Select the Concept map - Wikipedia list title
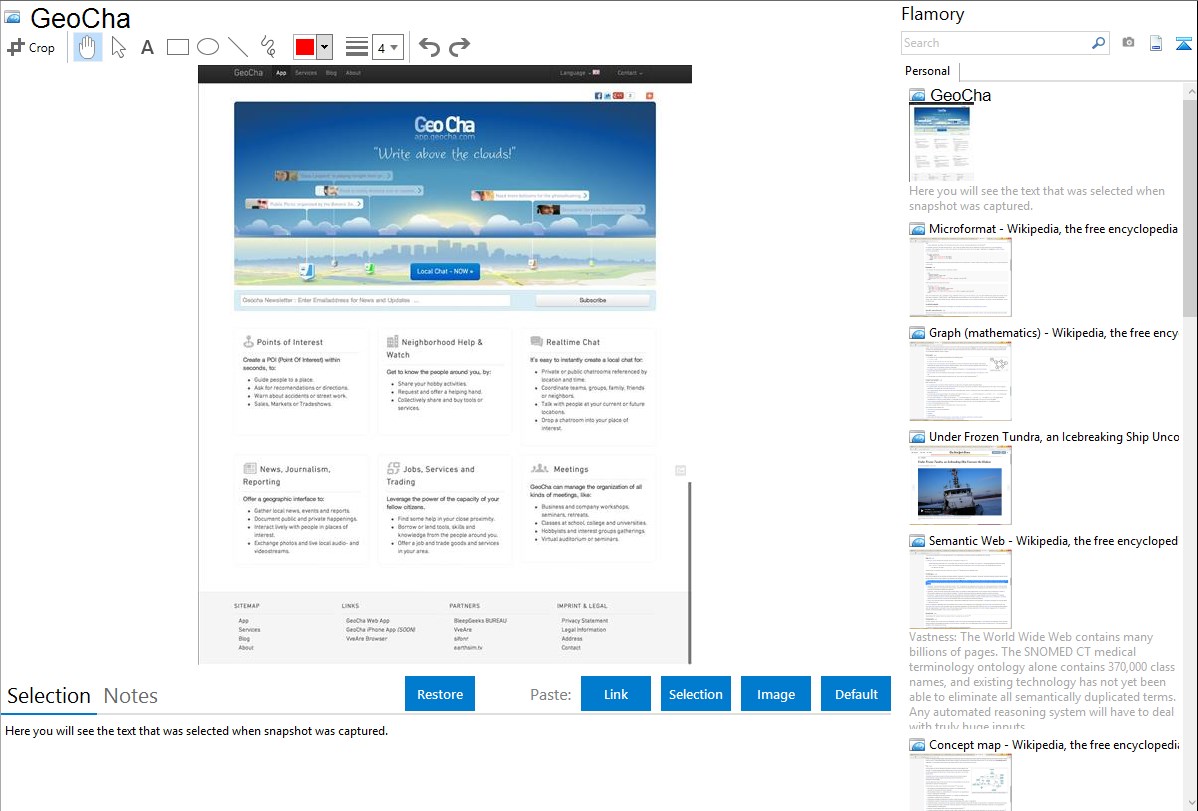1198x811 pixels. (1053, 744)
